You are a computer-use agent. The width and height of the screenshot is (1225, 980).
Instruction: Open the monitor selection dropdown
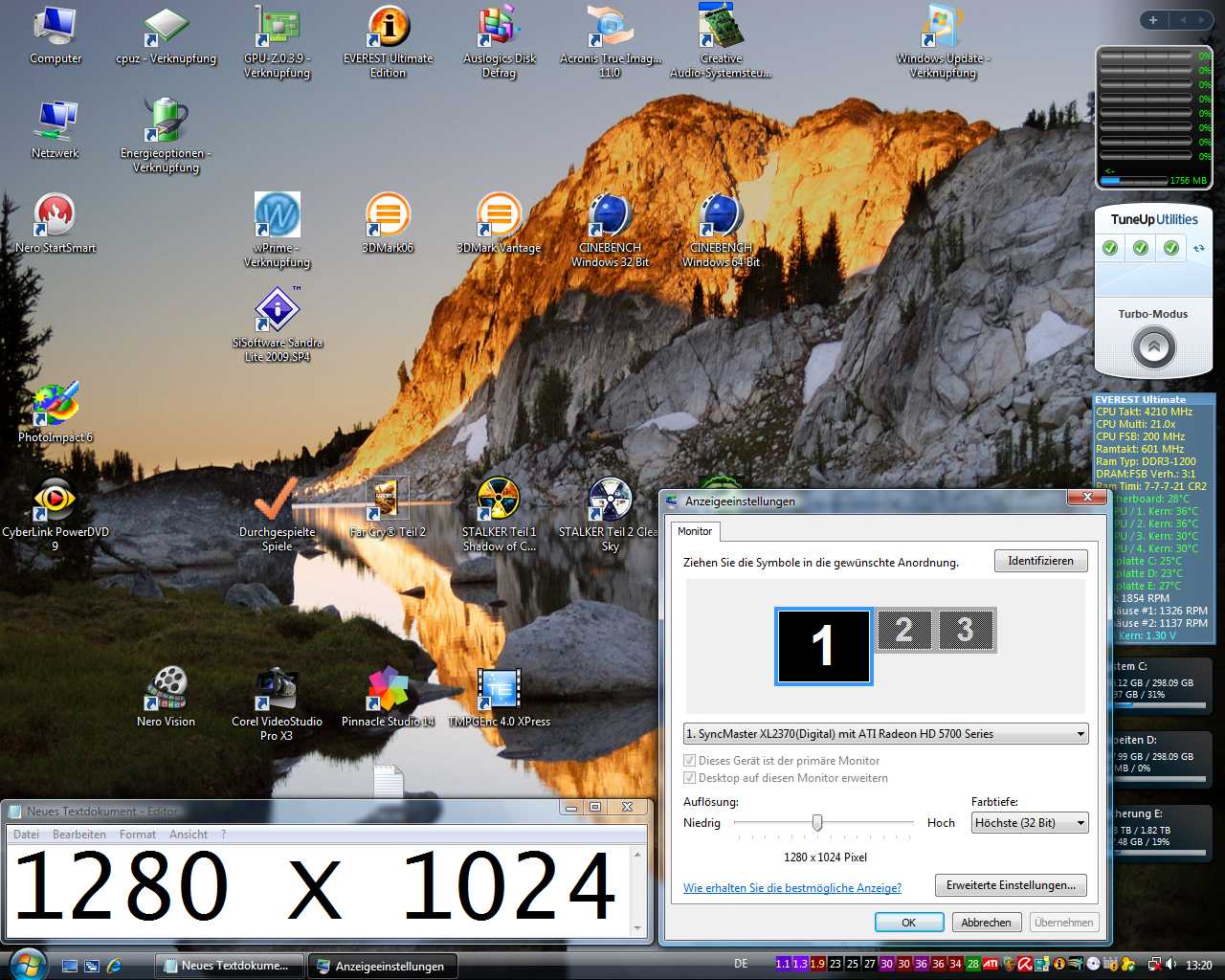(x=886, y=734)
